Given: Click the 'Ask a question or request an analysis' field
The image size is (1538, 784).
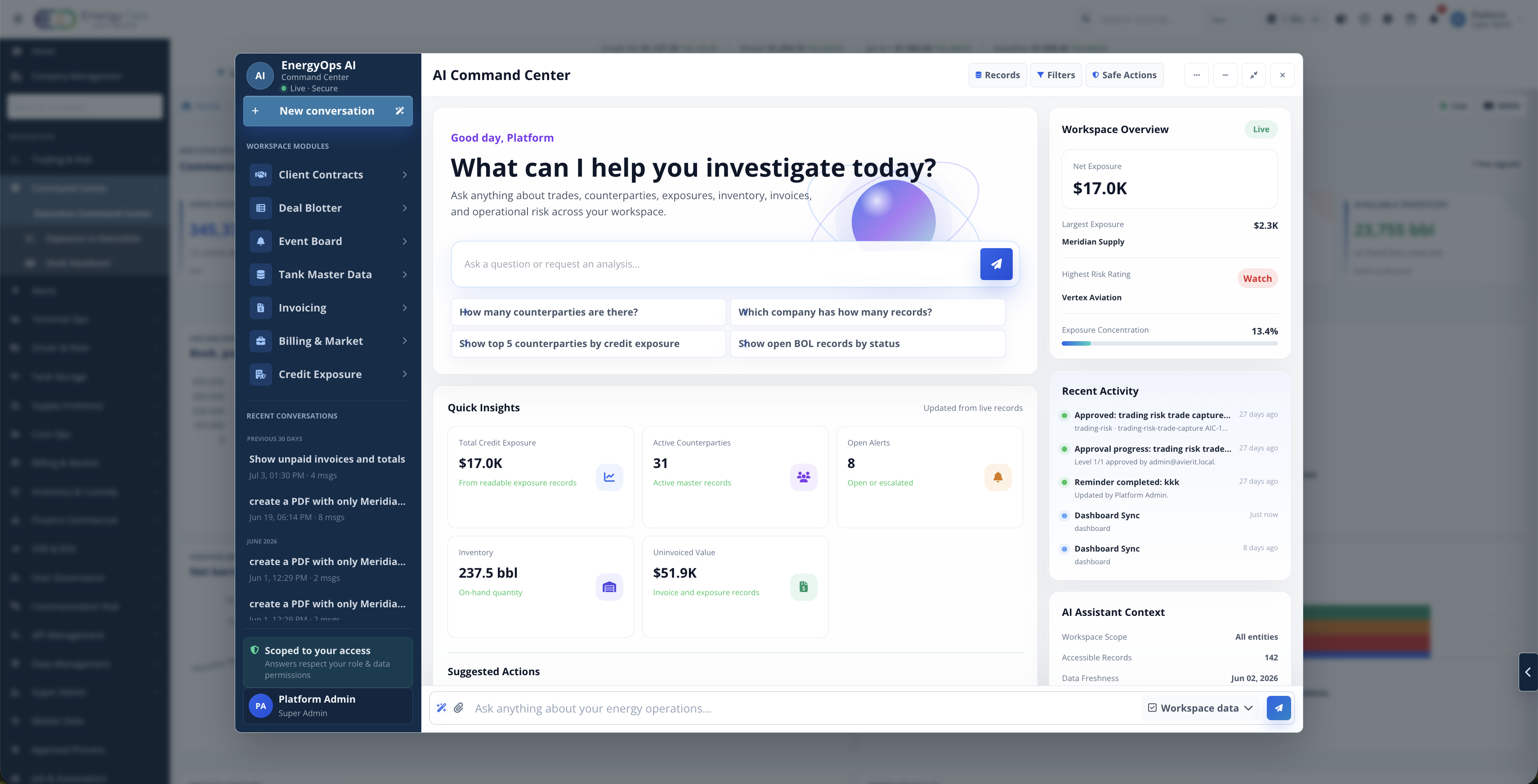Looking at the screenshot, I should tap(715, 264).
